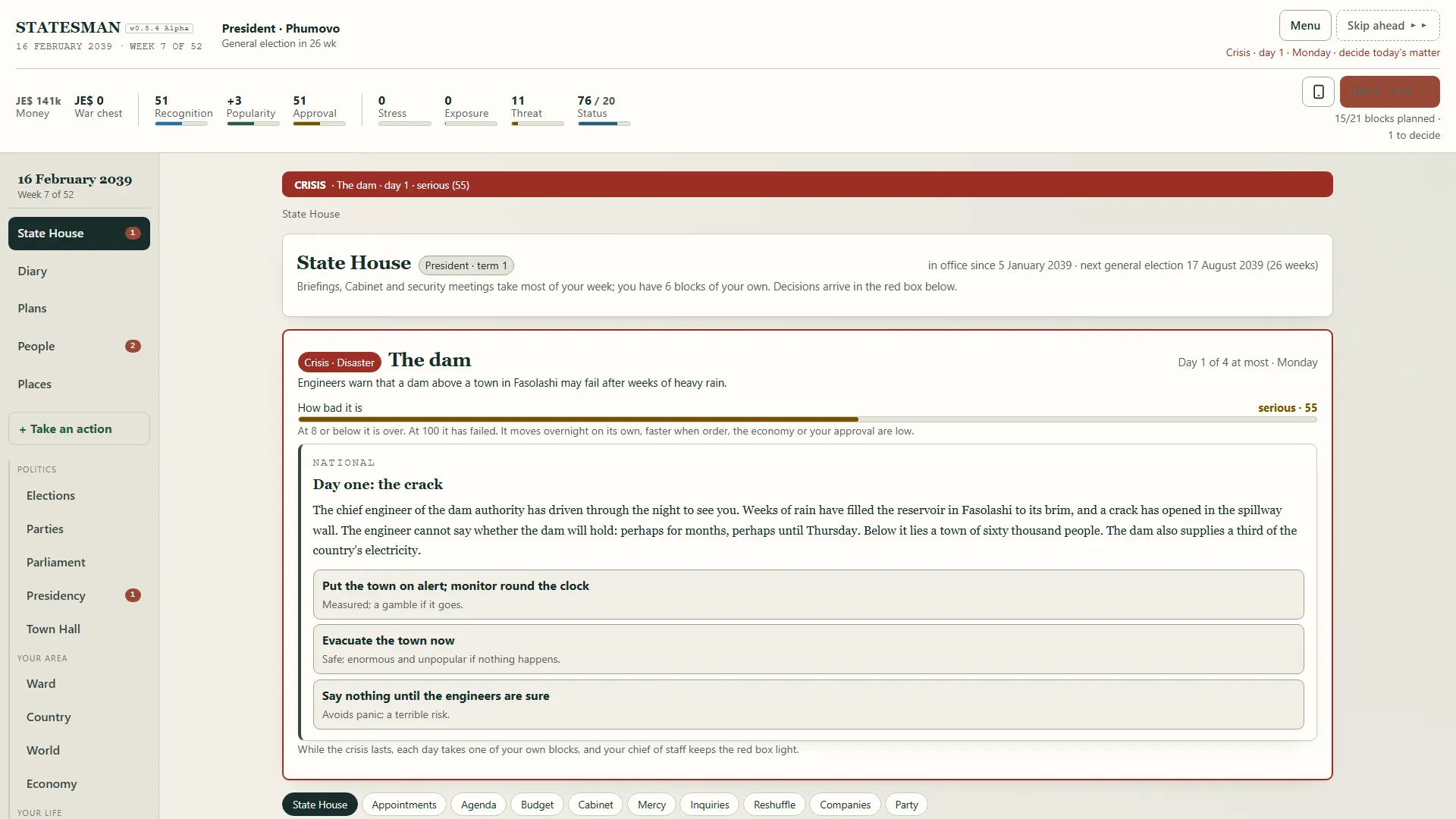Click Skip ahead button

click(1388, 26)
